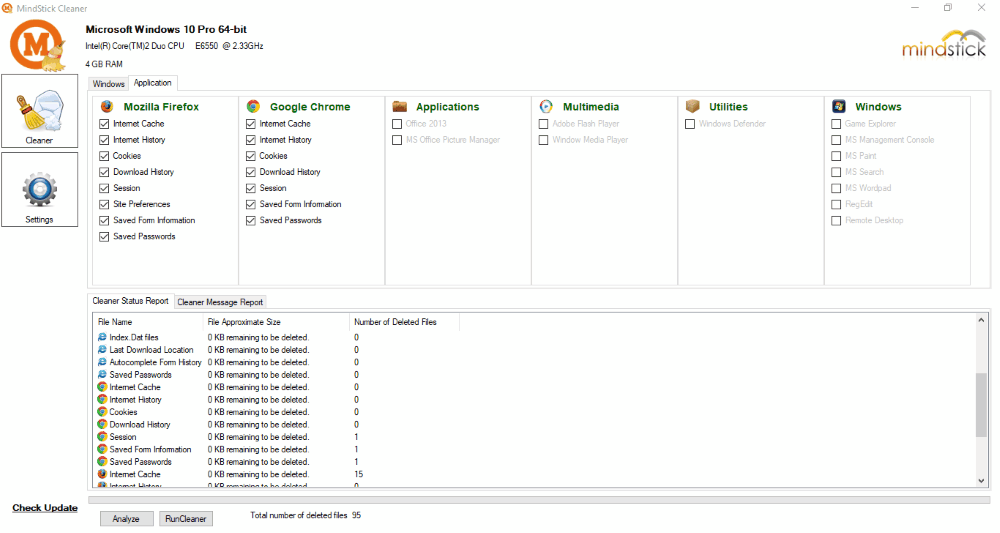
Task: Sort by the File Name column header
Action: pyautogui.click(x=148, y=322)
